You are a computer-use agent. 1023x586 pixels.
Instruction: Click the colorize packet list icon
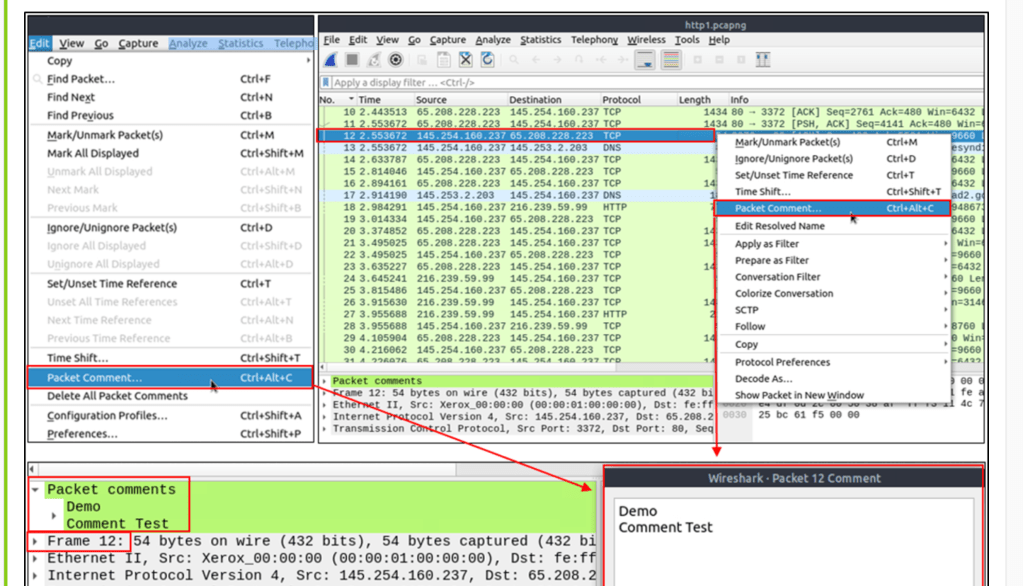671,61
